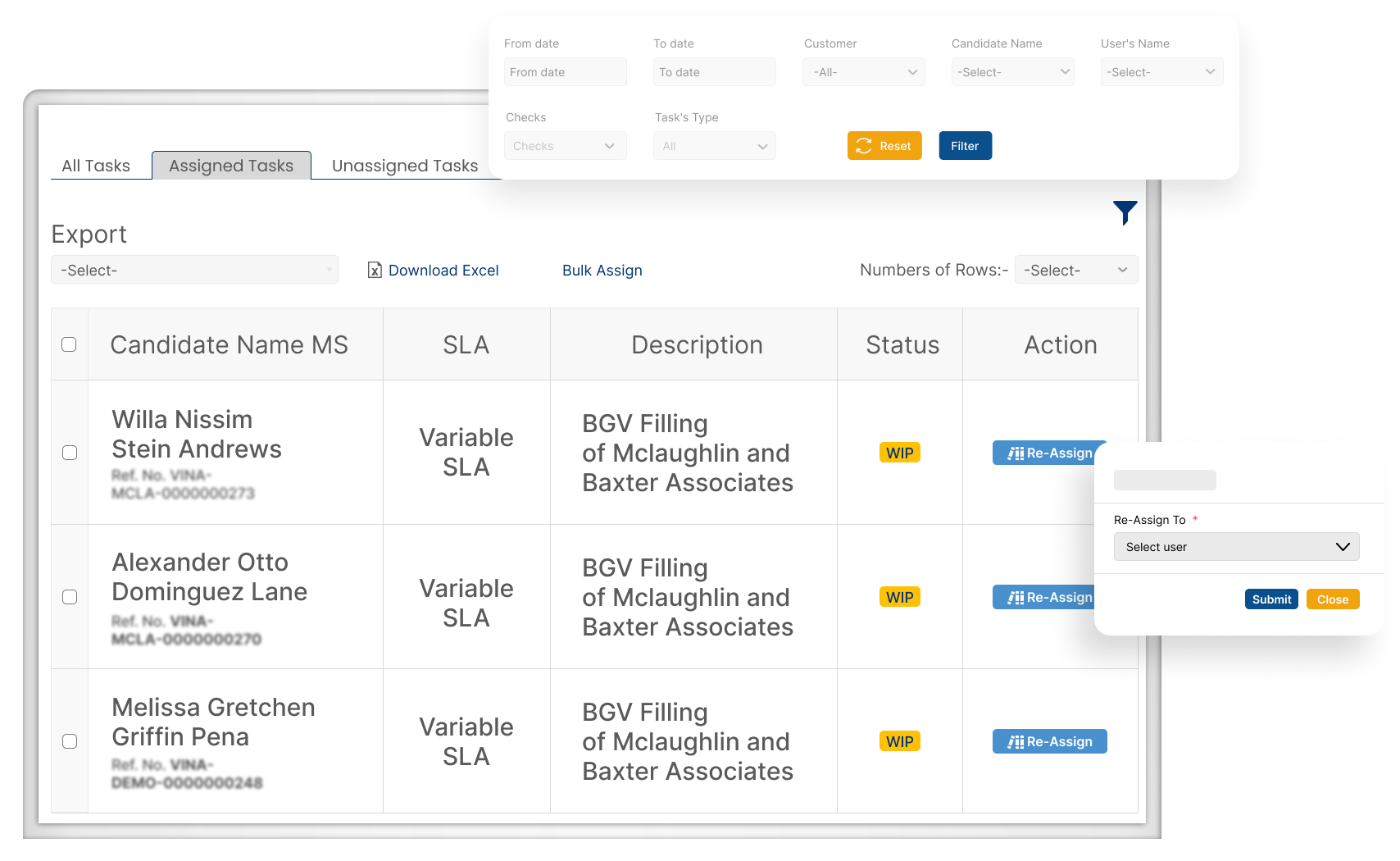Switch to the All Tasks tab

tap(96, 166)
